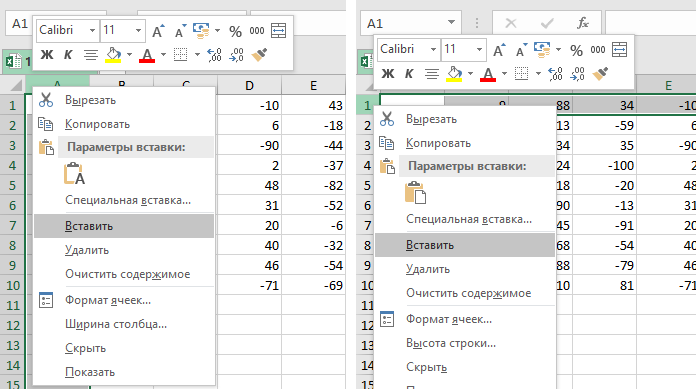Click cell E5 with value -82 in left sheet
The image size is (696, 389).
(313, 185)
